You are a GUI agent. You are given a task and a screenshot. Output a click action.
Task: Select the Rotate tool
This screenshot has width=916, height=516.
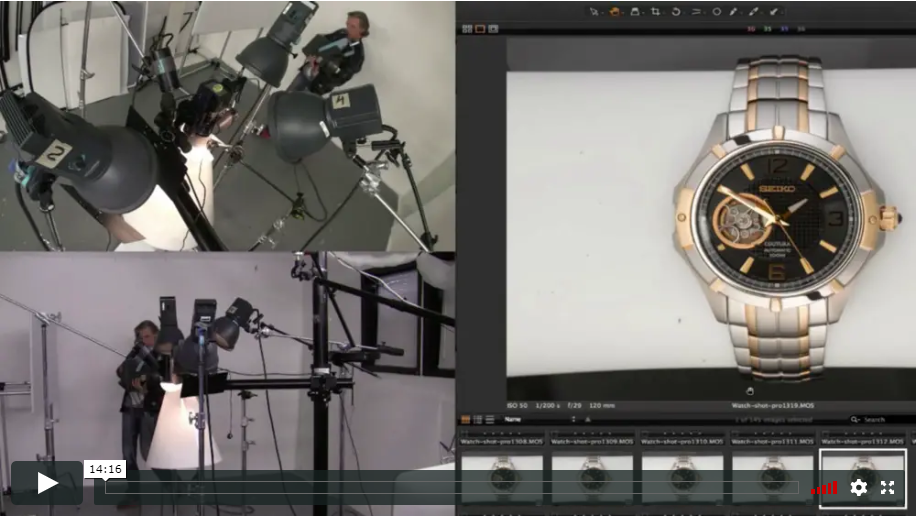pyautogui.click(x=676, y=12)
